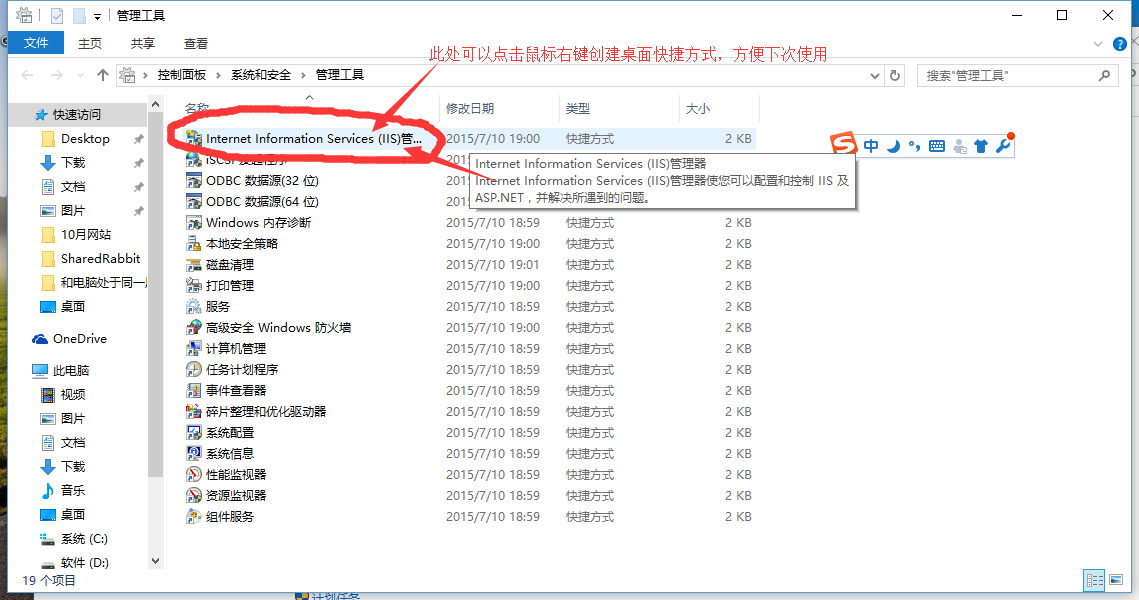Open the SharedRabbit folder

pyautogui.click(x=100, y=259)
